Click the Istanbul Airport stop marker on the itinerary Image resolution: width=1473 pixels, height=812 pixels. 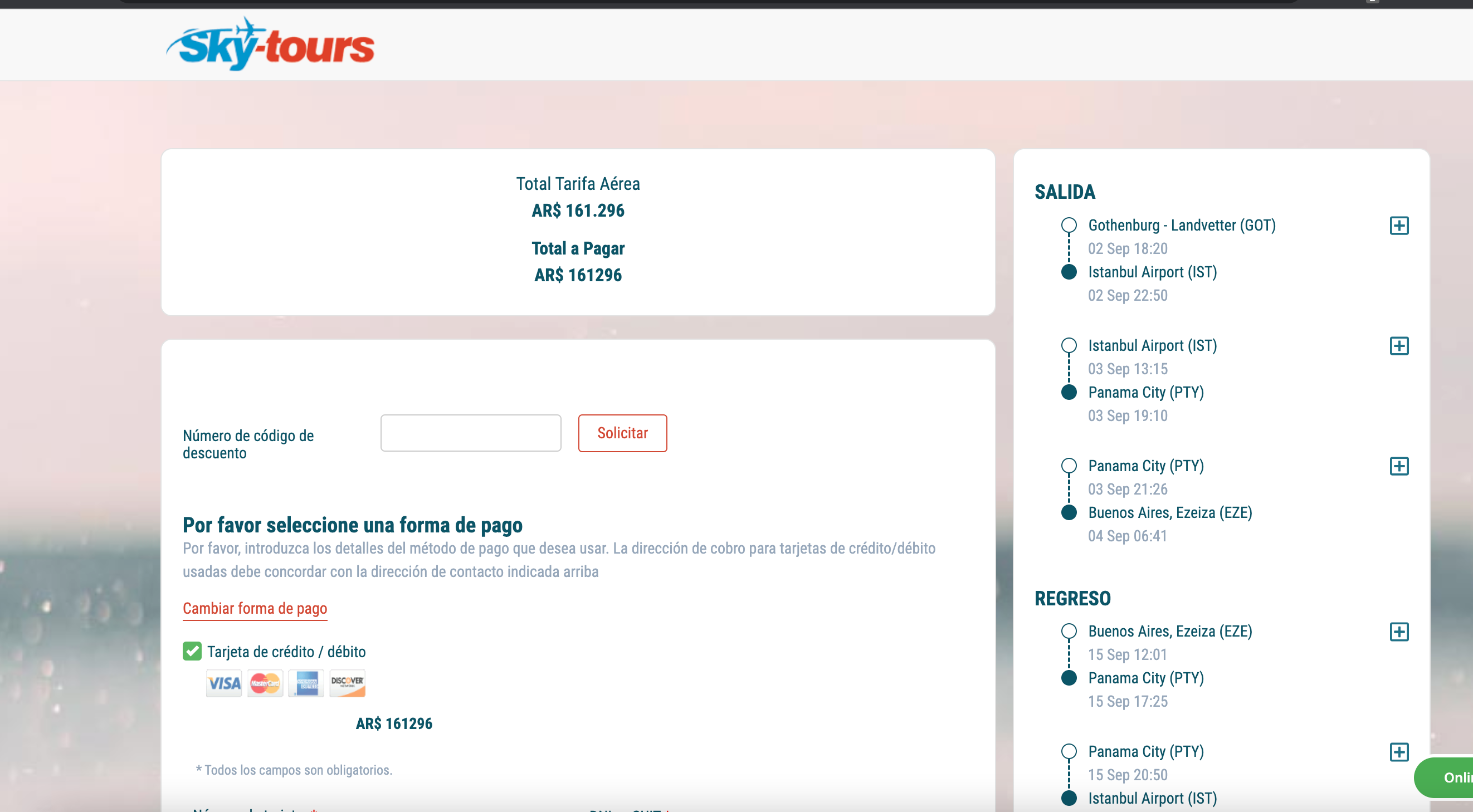point(1070,272)
